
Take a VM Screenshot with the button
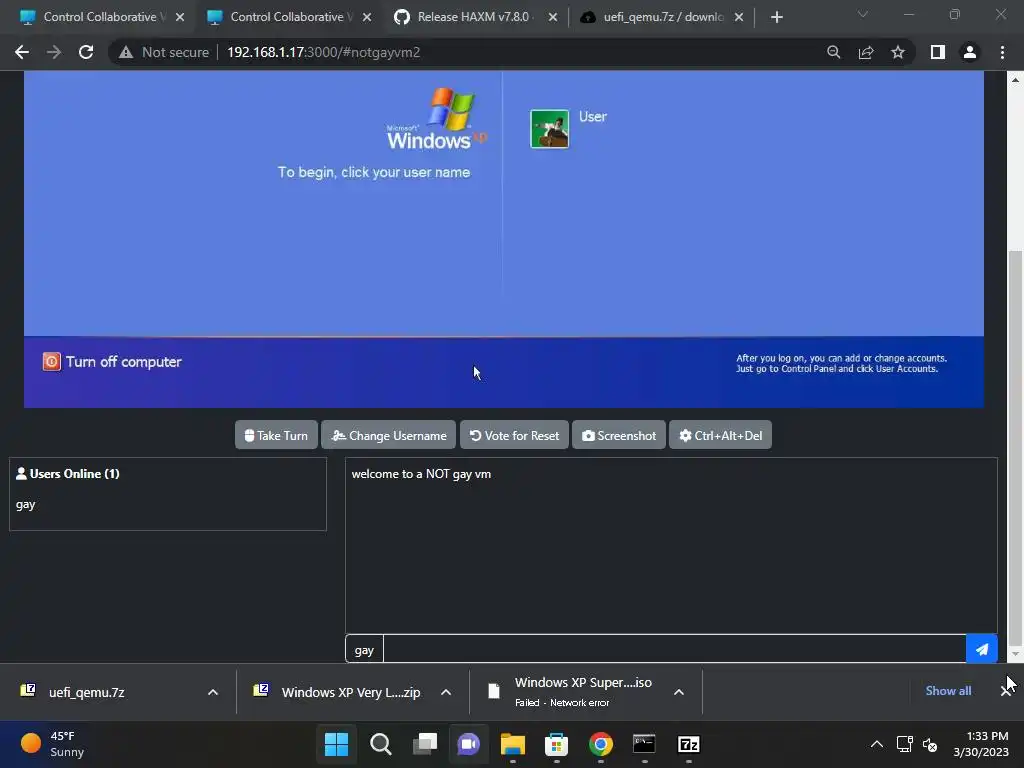point(618,435)
